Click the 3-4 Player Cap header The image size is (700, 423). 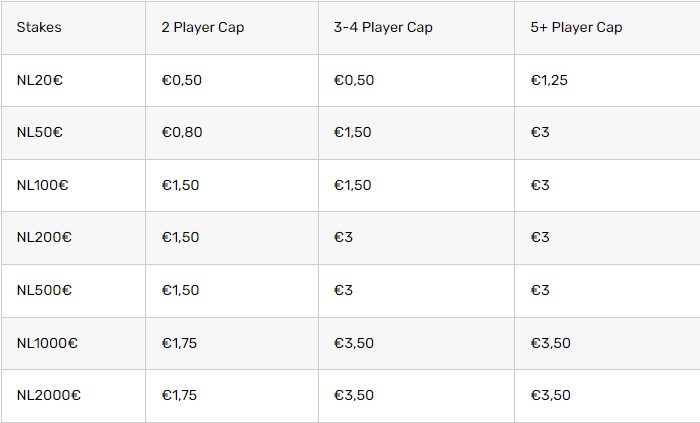383,27
